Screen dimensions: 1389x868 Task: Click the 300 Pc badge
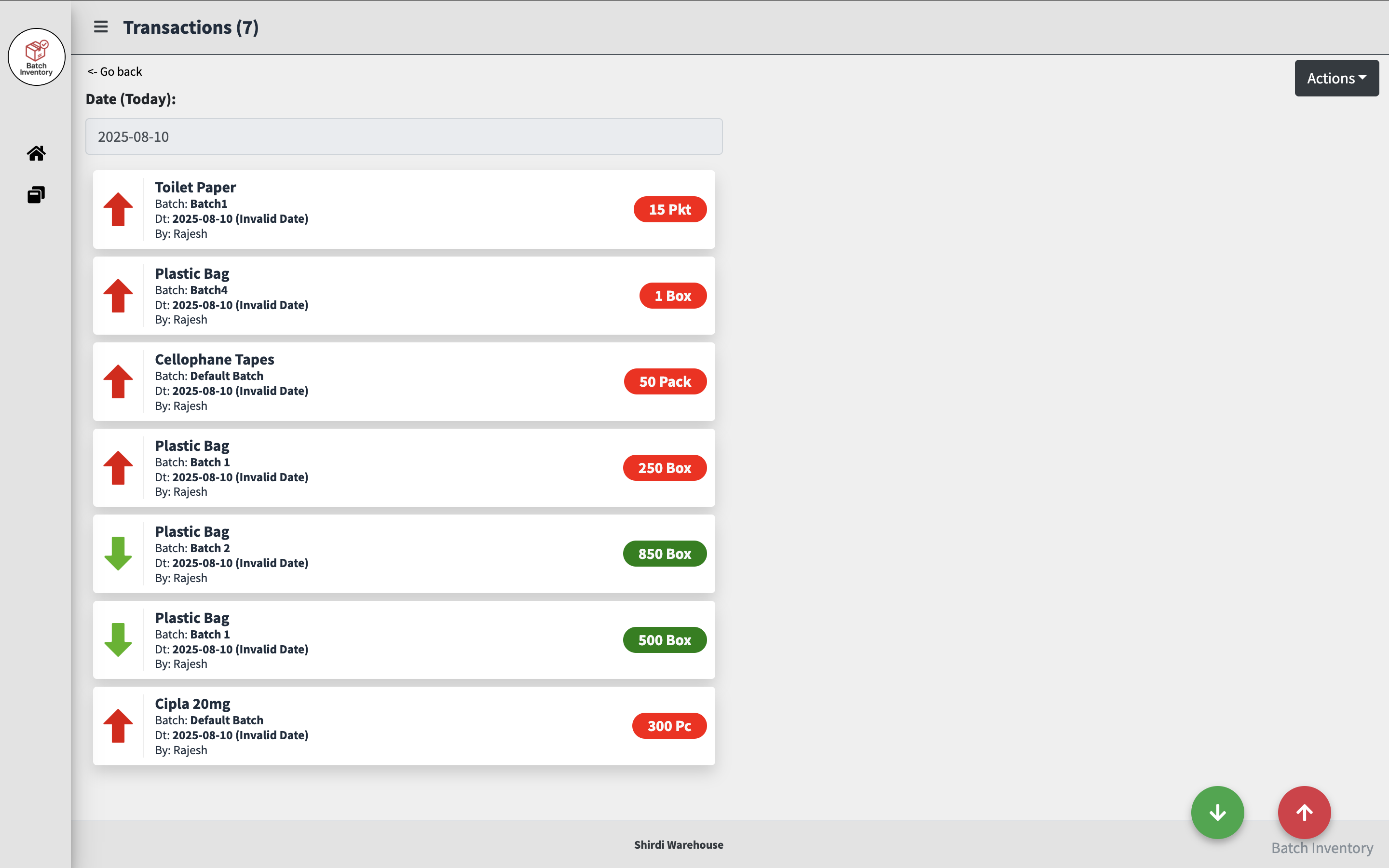[x=669, y=726]
